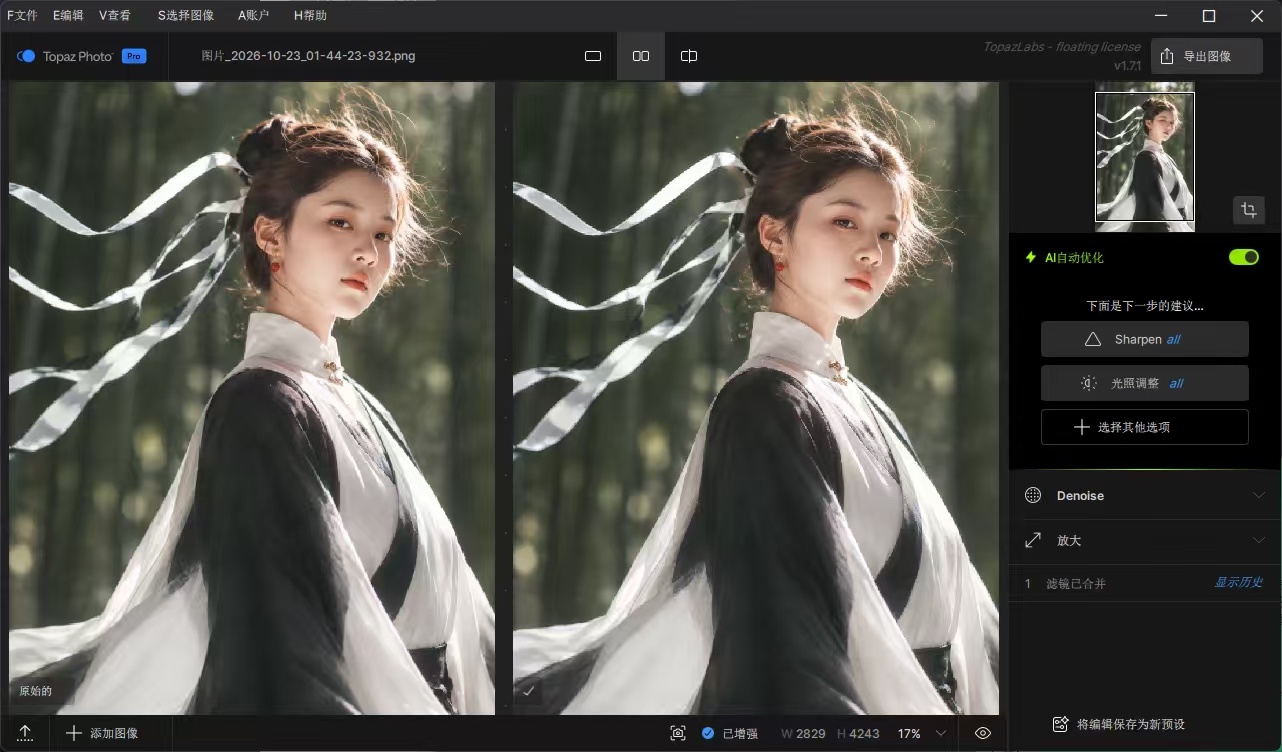
Task: Open the 17% zoom level dropdown
Action: [920, 733]
